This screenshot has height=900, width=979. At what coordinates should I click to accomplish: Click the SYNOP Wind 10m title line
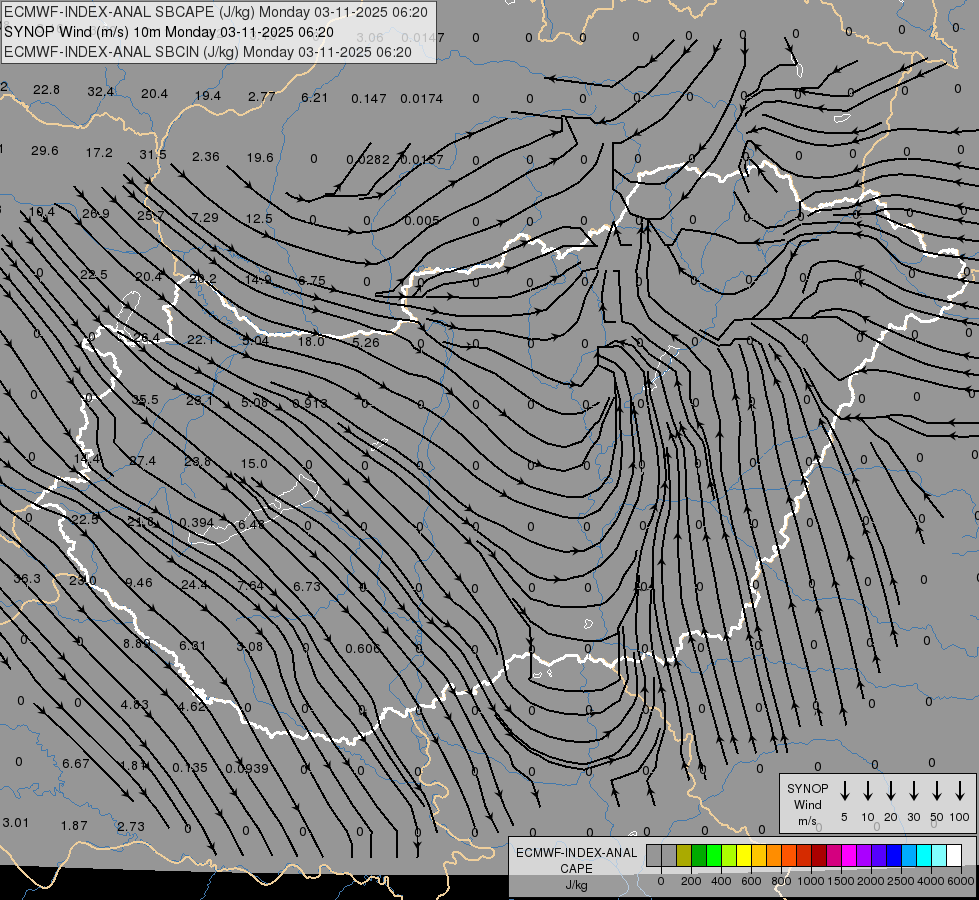pyautogui.click(x=169, y=32)
